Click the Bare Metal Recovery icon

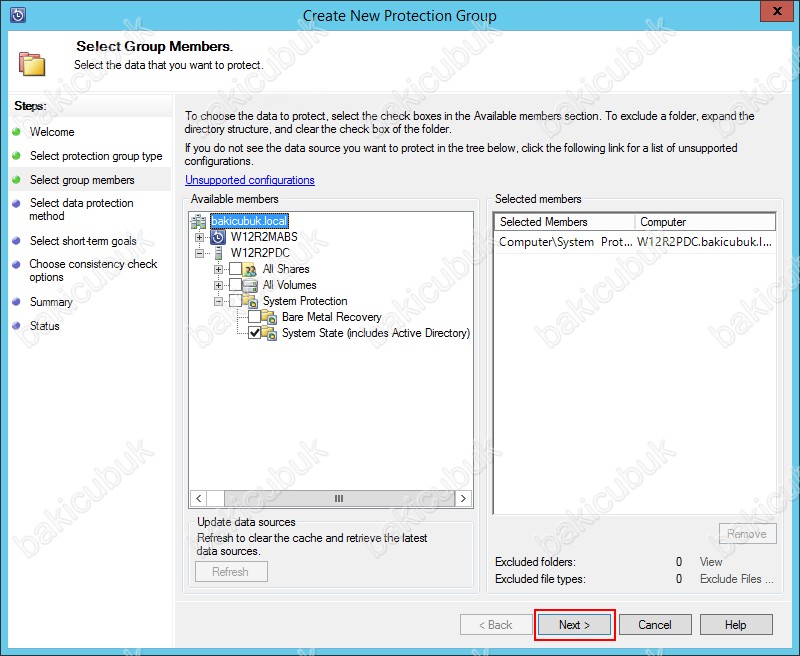(269, 317)
